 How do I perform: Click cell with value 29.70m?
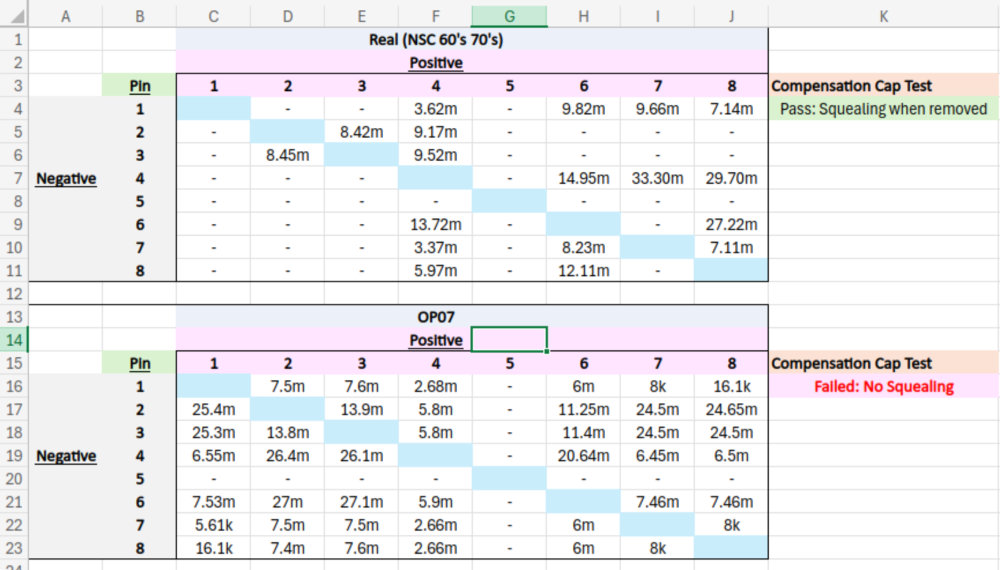click(732, 179)
